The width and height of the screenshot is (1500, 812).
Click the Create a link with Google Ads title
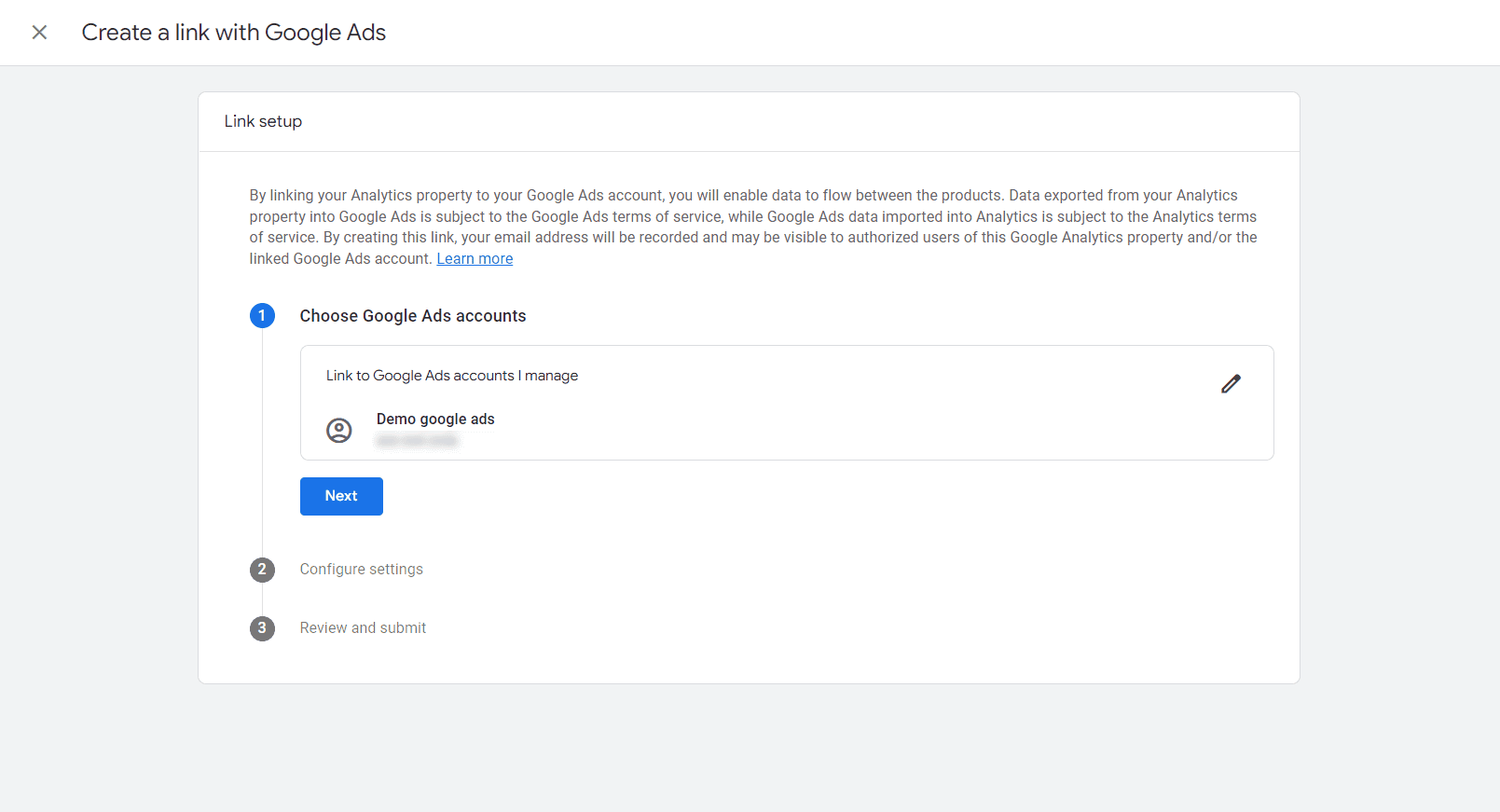tap(234, 33)
